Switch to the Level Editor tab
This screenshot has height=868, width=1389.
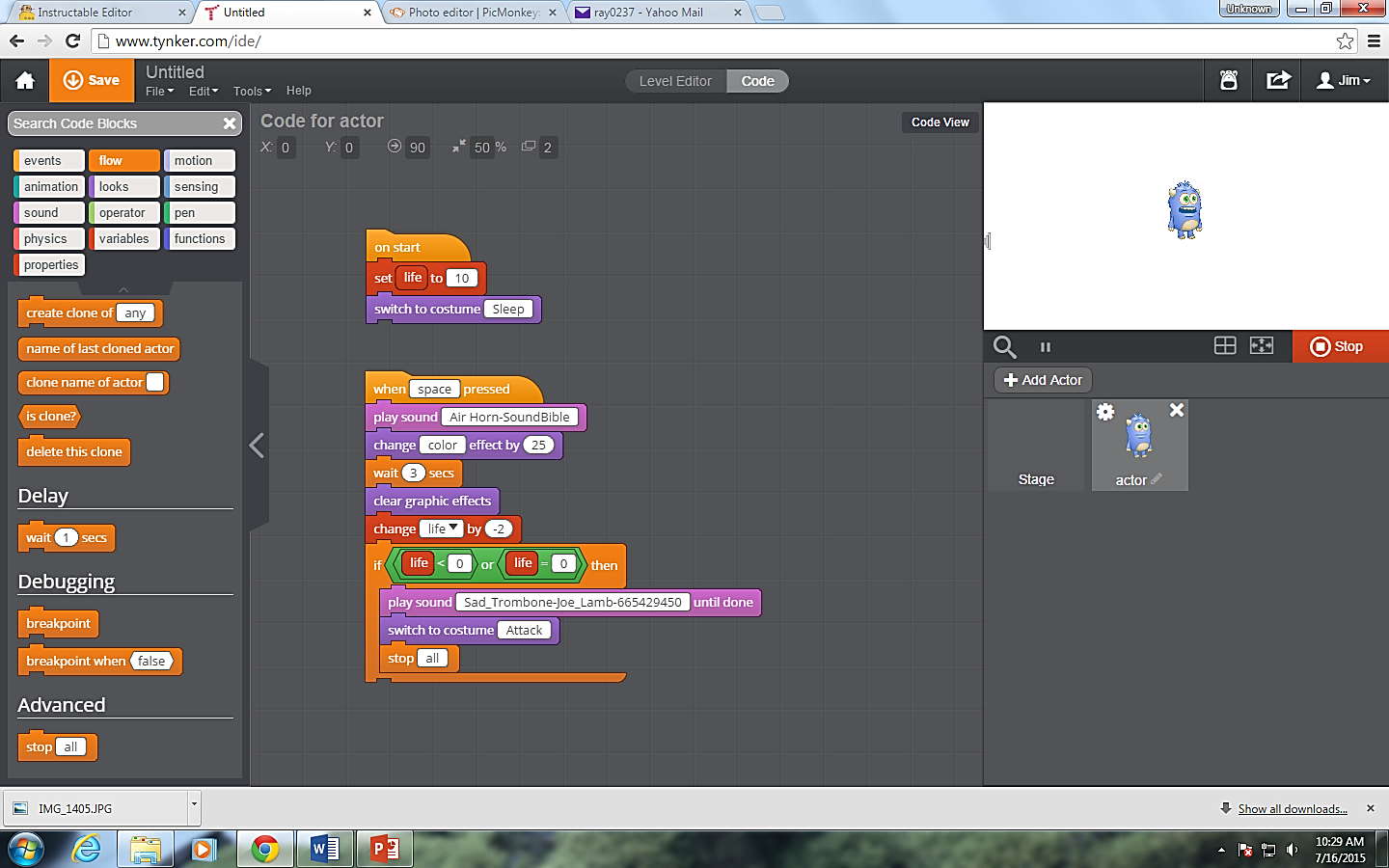(674, 81)
